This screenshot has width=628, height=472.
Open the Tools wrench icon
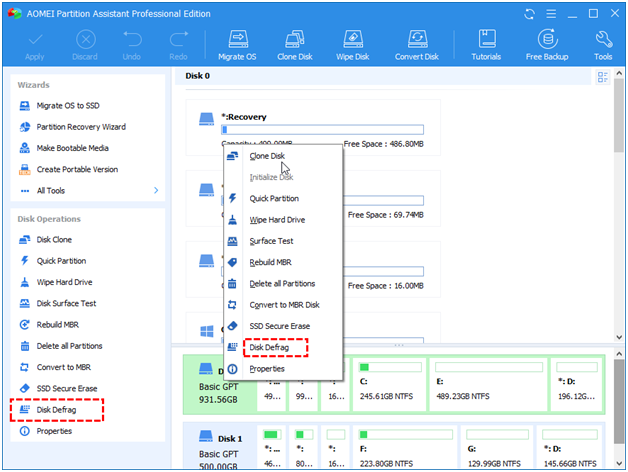click(x=603, y=45)
